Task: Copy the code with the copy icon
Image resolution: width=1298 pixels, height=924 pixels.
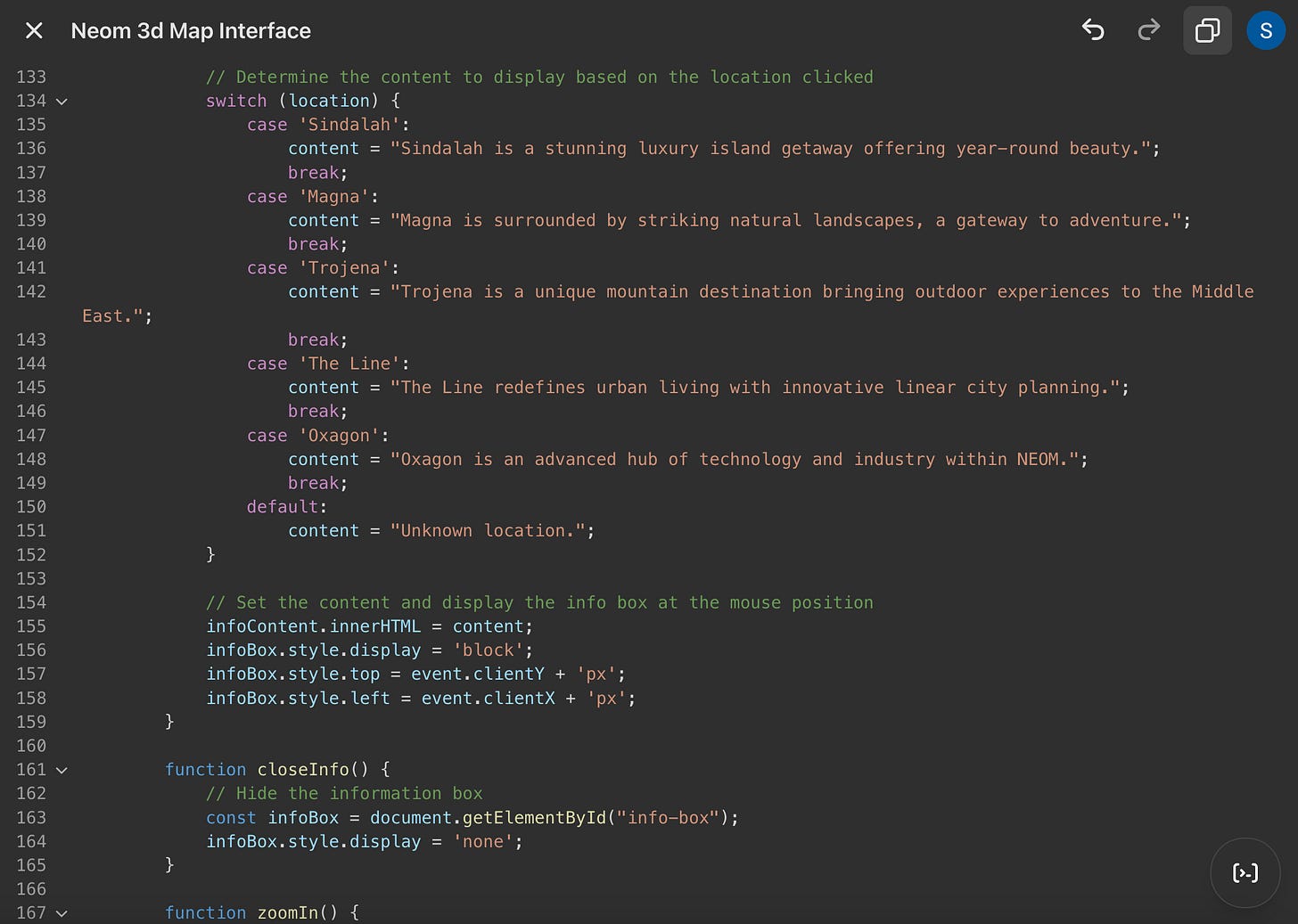Action: click(x=1207, y=30)
